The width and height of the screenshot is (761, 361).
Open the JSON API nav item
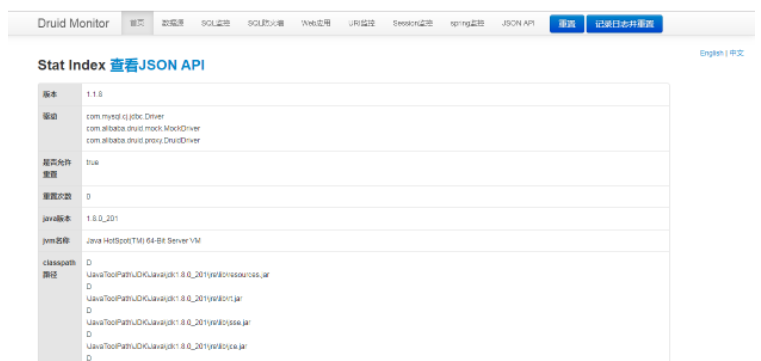pos(518,23)
